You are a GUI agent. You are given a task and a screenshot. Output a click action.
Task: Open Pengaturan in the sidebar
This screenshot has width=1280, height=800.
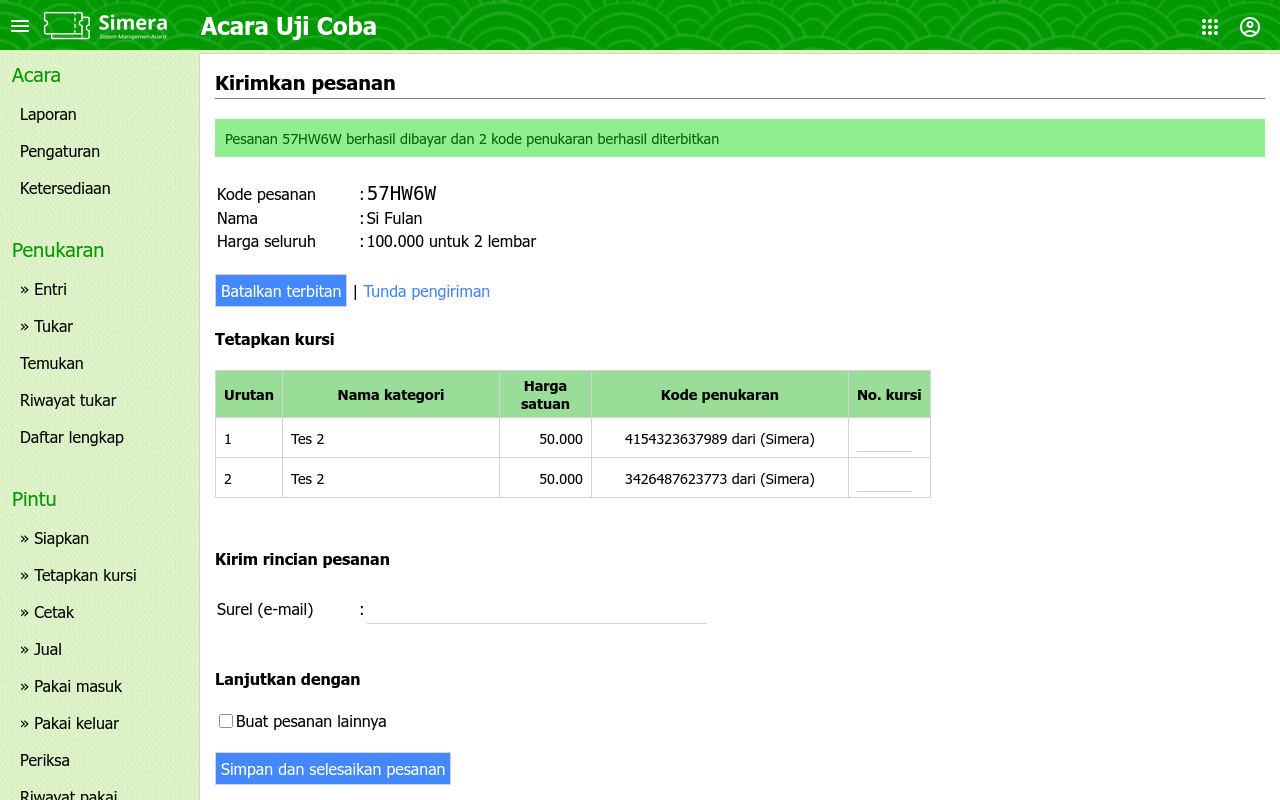pyautogui.click(x=60, y=151)
